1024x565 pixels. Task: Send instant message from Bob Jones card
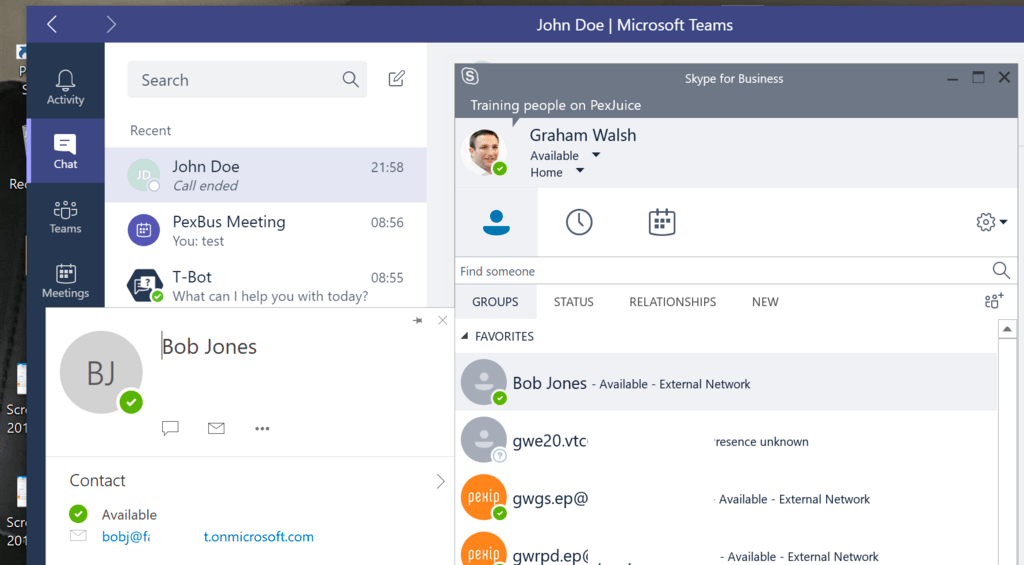click(170, 428)
